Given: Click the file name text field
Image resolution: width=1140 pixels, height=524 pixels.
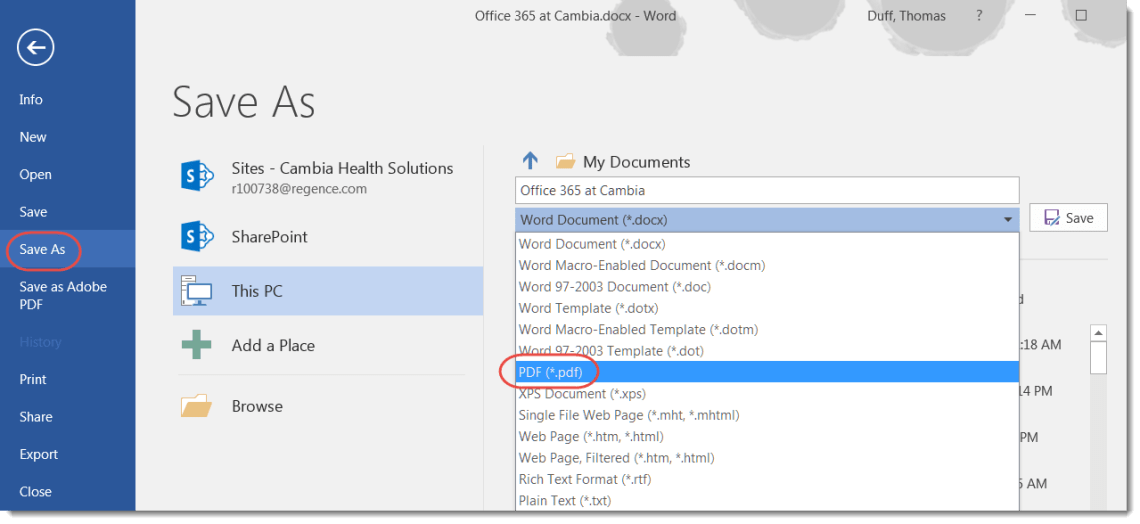Looking at the screenshot, I should coord(766,190).
